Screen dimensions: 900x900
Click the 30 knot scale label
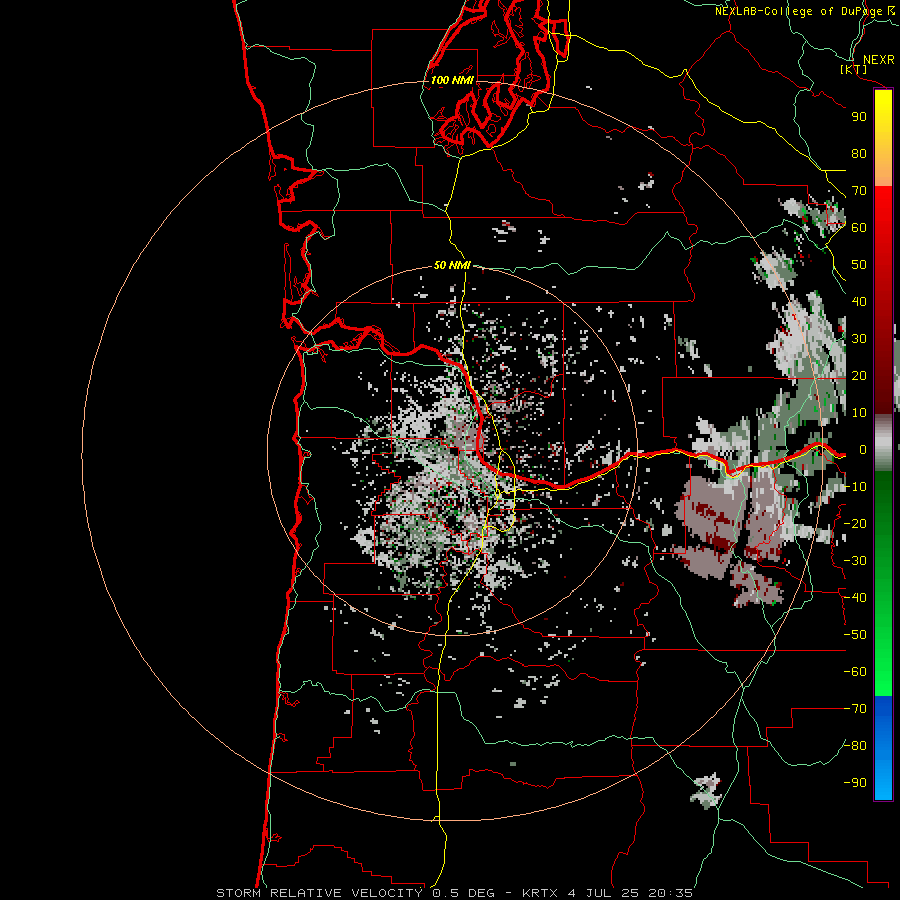coord(859,339)
